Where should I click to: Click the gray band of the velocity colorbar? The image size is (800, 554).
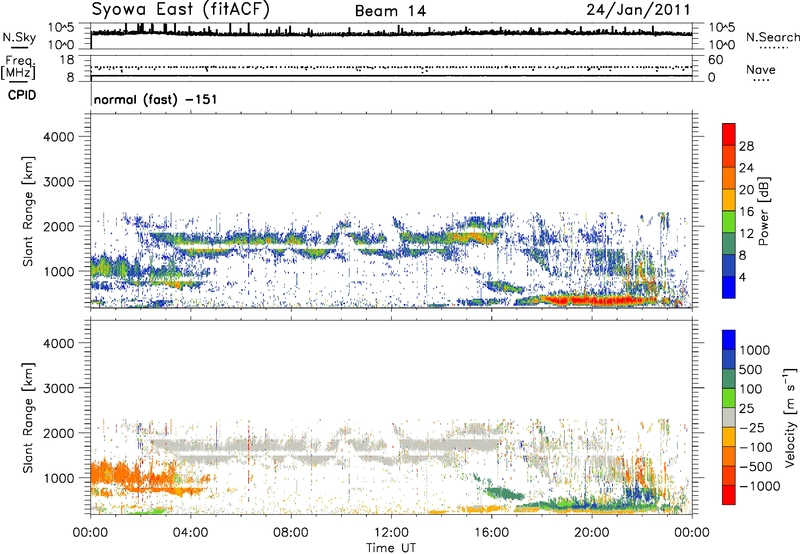click(729, 418)
